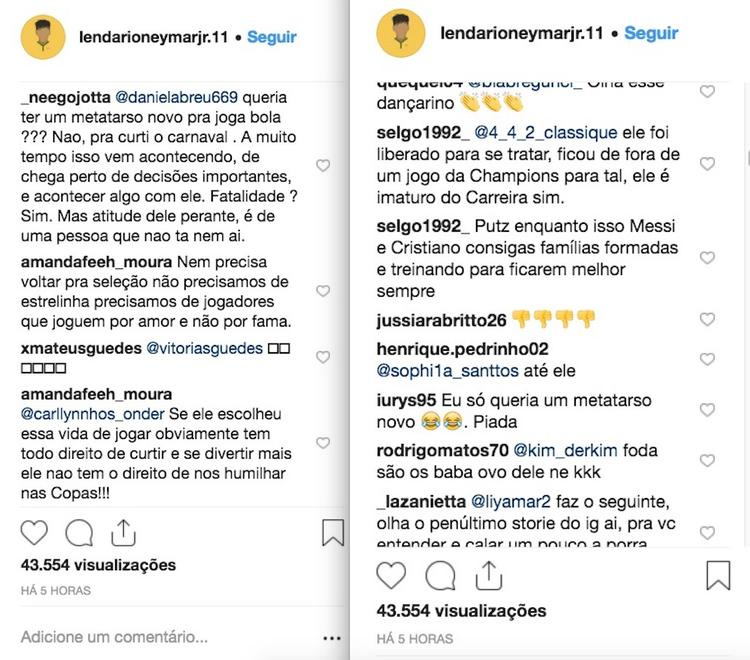Like jussiarabritto26's thumbs-down comment
This screenshot has height=660, width=750.
point(707,320)
